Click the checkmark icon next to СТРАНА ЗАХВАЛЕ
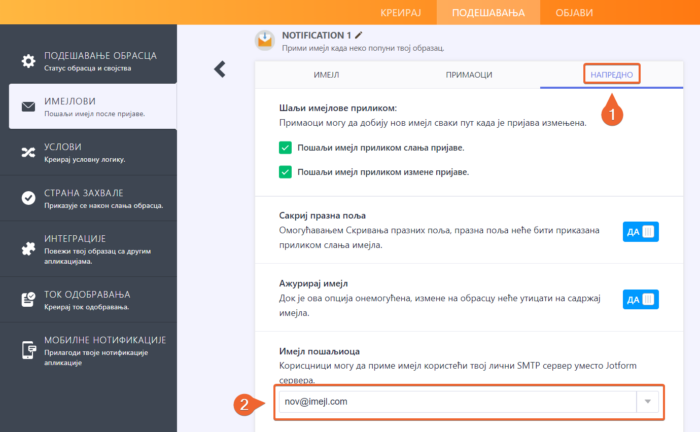Image resolution: width=700 pixels, height=432 pixels. coord(28,198)
